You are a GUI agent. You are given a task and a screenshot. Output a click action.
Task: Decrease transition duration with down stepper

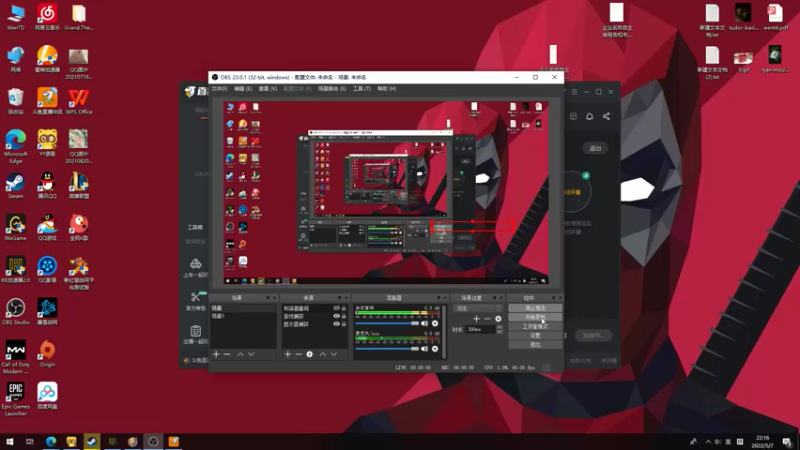499,332
